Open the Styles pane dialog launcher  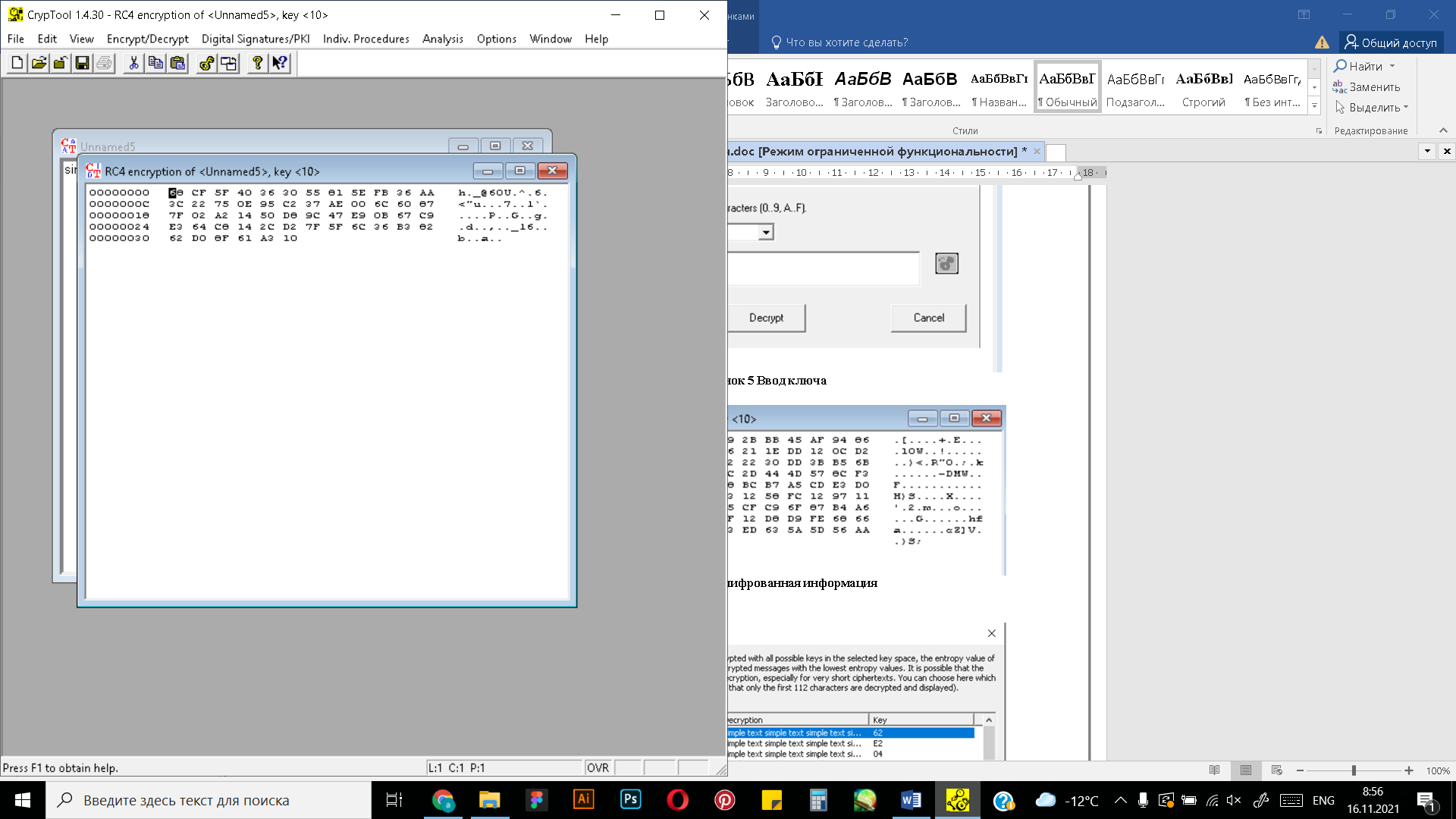pos(1319,131)
